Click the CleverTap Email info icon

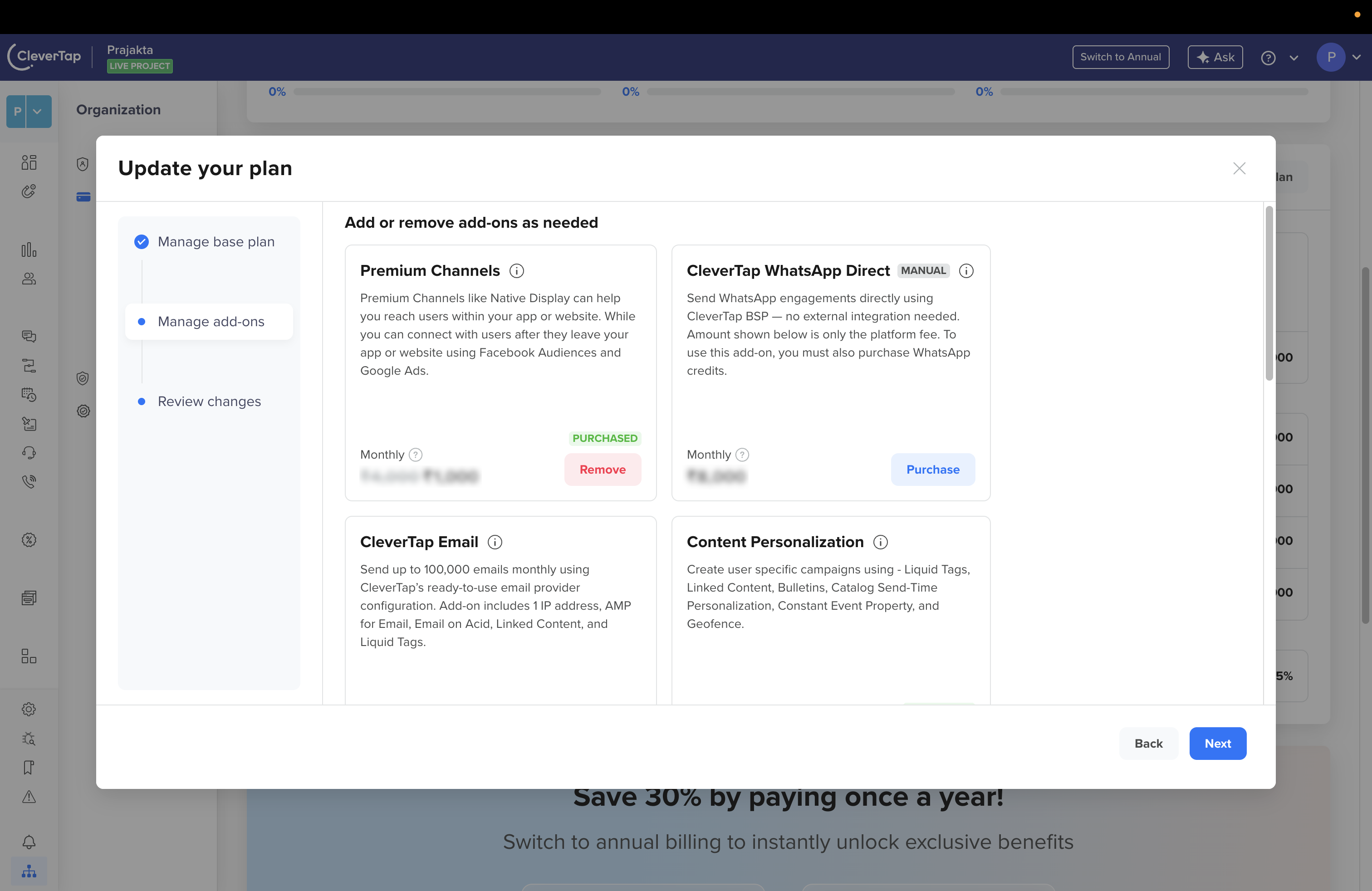495,542
